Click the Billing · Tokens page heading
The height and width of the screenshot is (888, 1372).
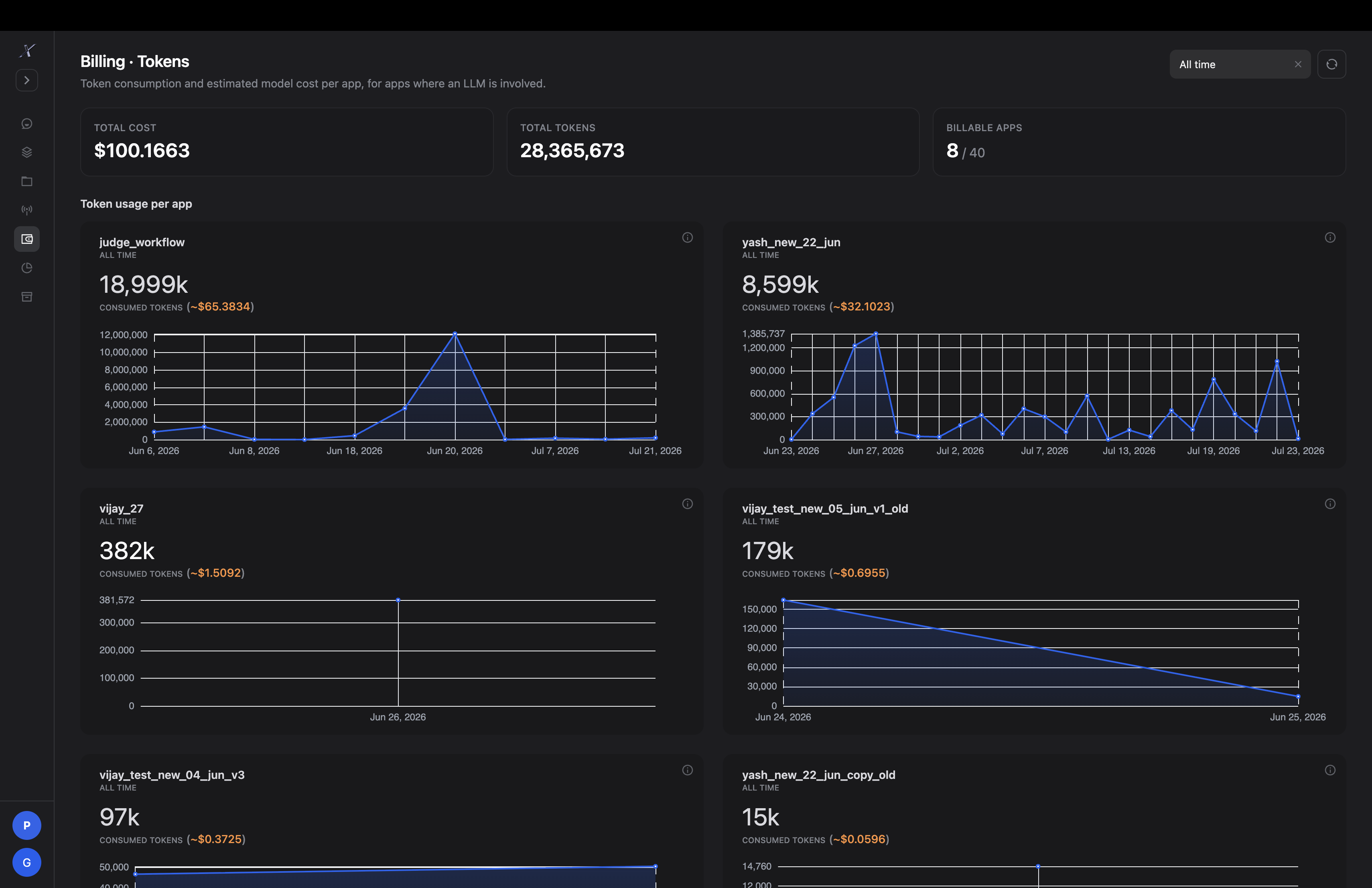134,61
